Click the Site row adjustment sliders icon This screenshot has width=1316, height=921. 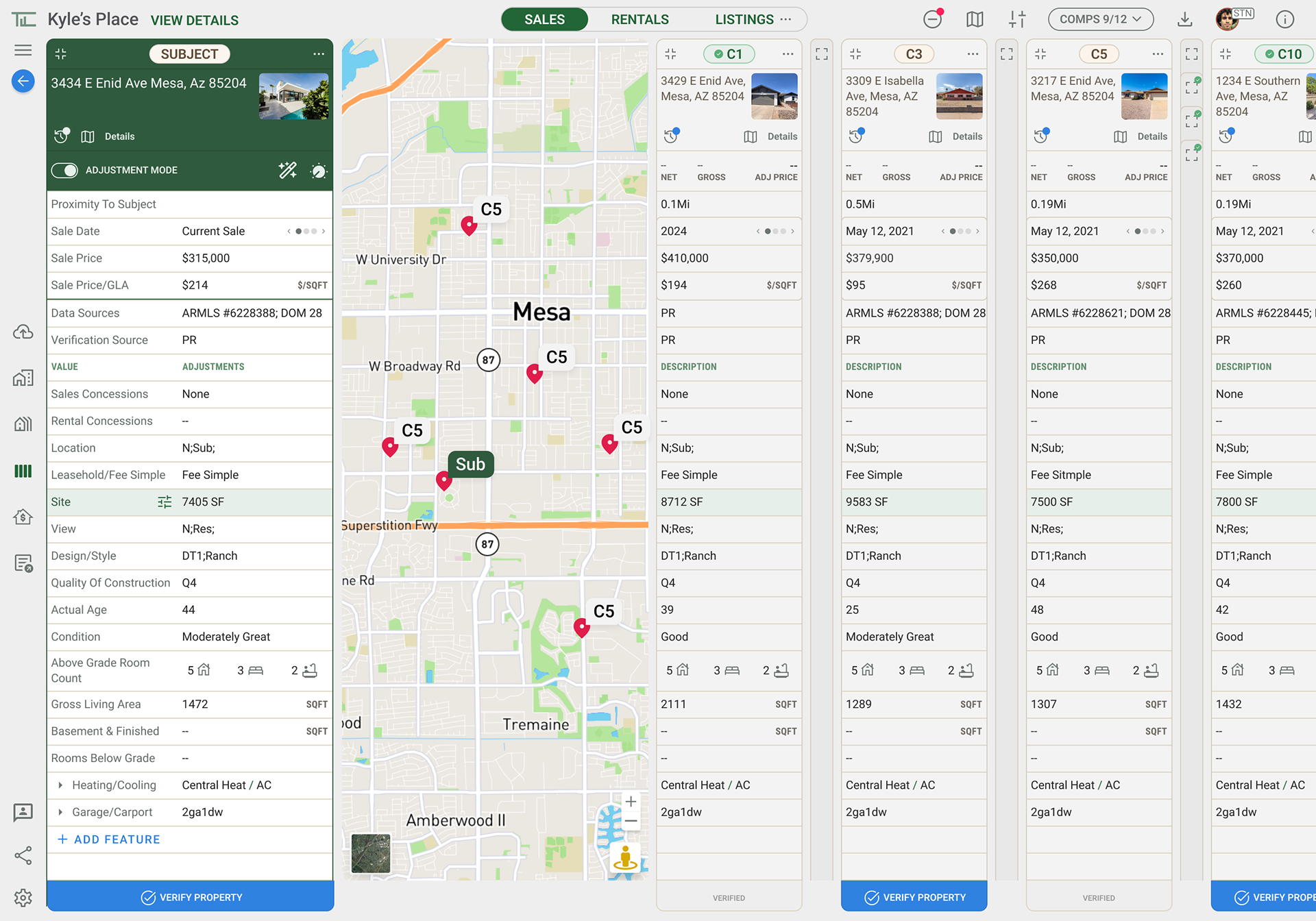pos(164,502)
